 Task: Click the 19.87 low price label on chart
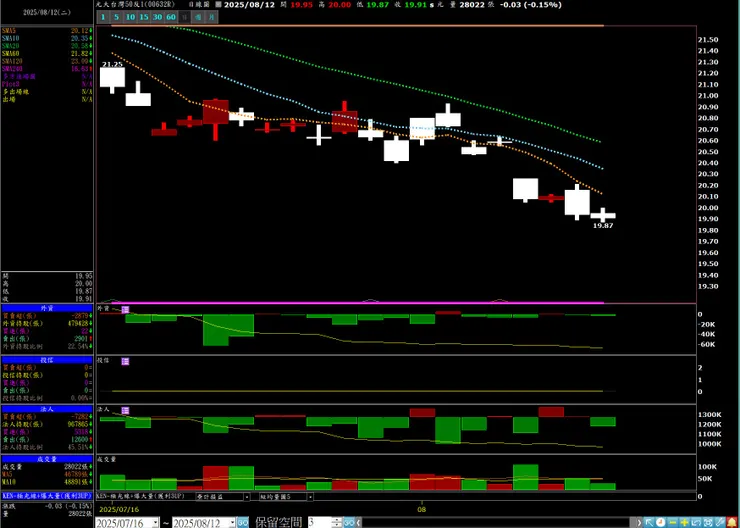[603, 226]
